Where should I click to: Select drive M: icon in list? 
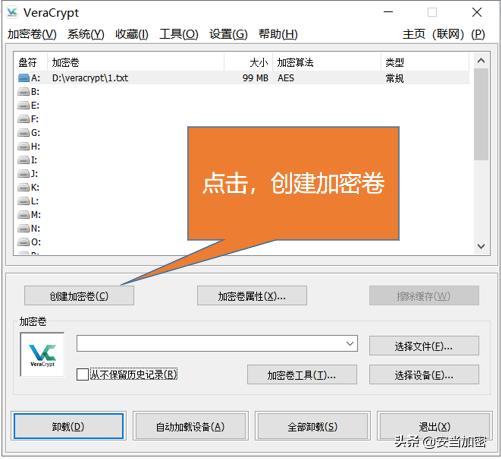click(x=24, y=215)
